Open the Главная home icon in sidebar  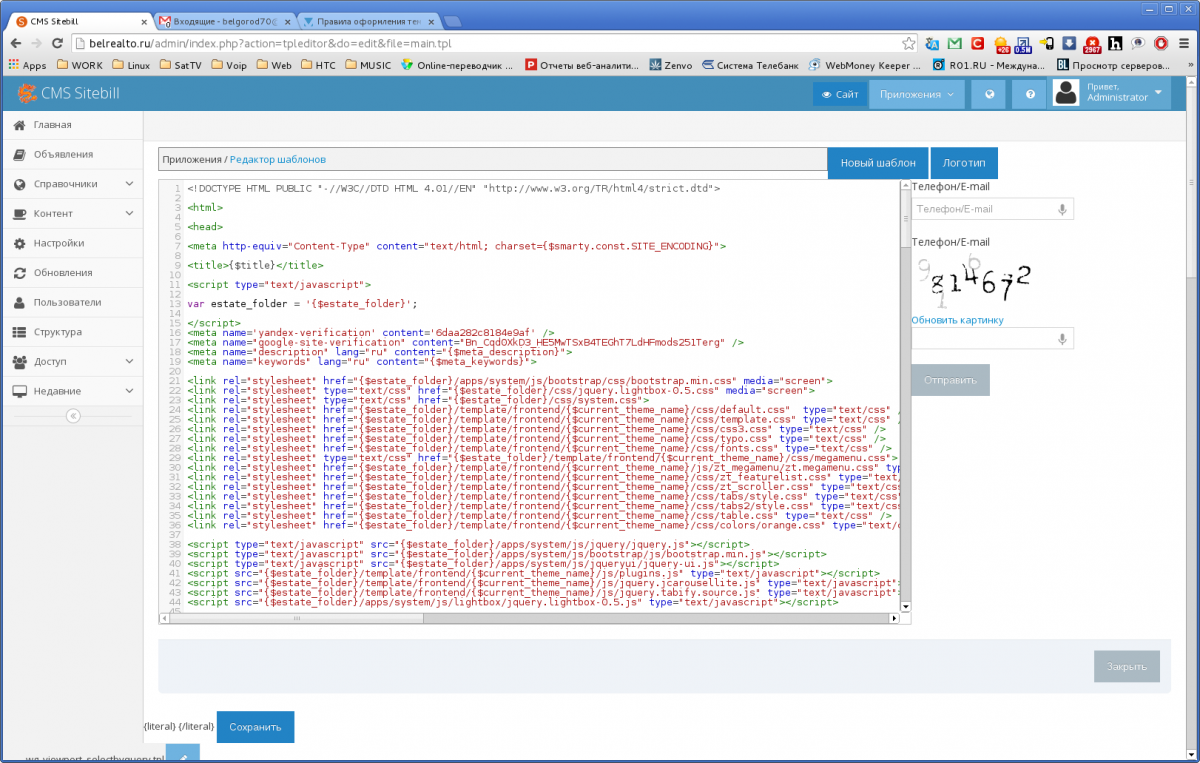(x=19, y=125)
